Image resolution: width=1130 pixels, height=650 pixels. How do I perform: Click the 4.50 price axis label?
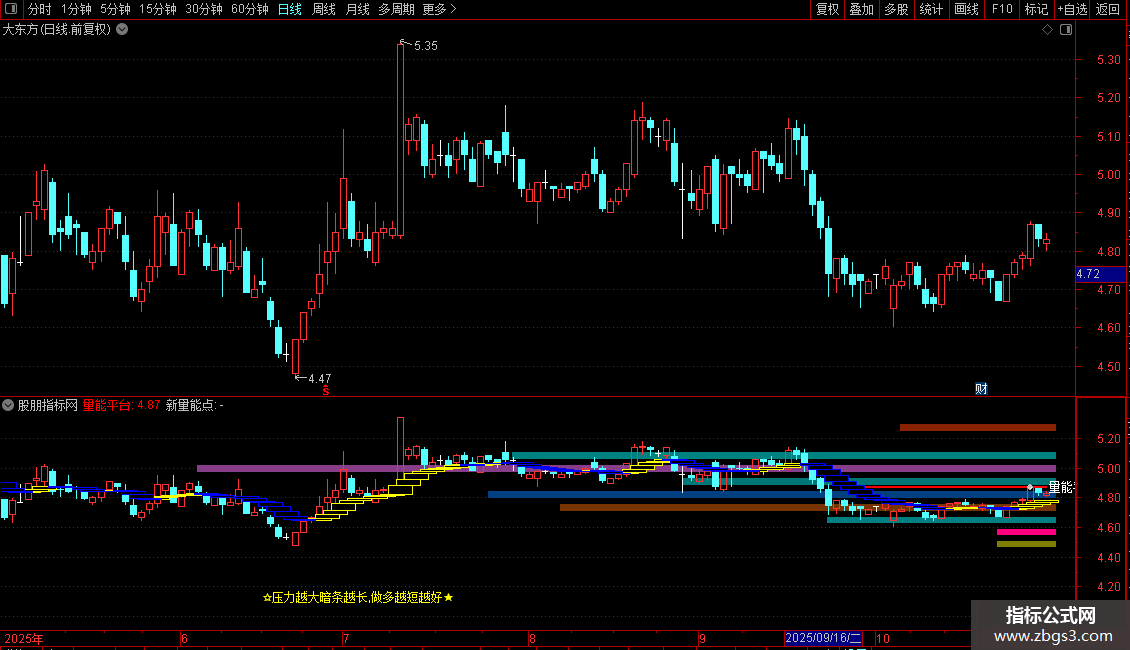point(1108,367)
